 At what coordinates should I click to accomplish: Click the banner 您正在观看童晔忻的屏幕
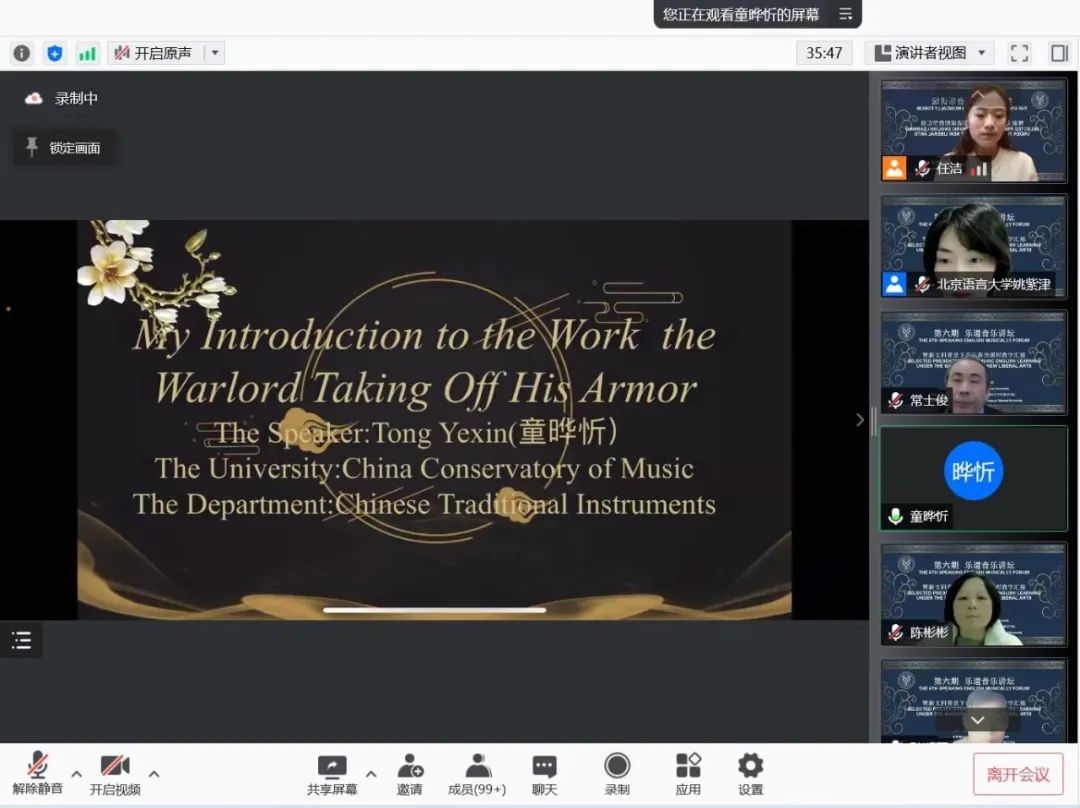point(740,14)
